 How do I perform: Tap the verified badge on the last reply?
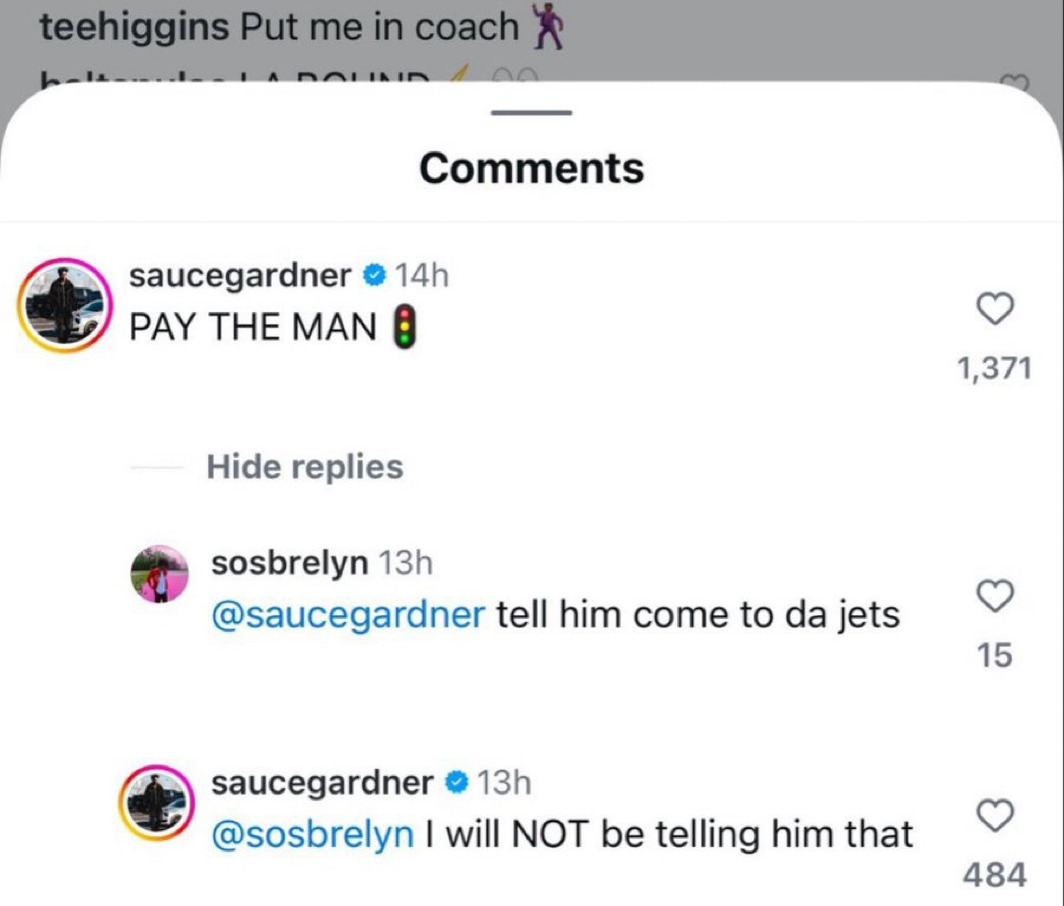(x=457, y=783)
